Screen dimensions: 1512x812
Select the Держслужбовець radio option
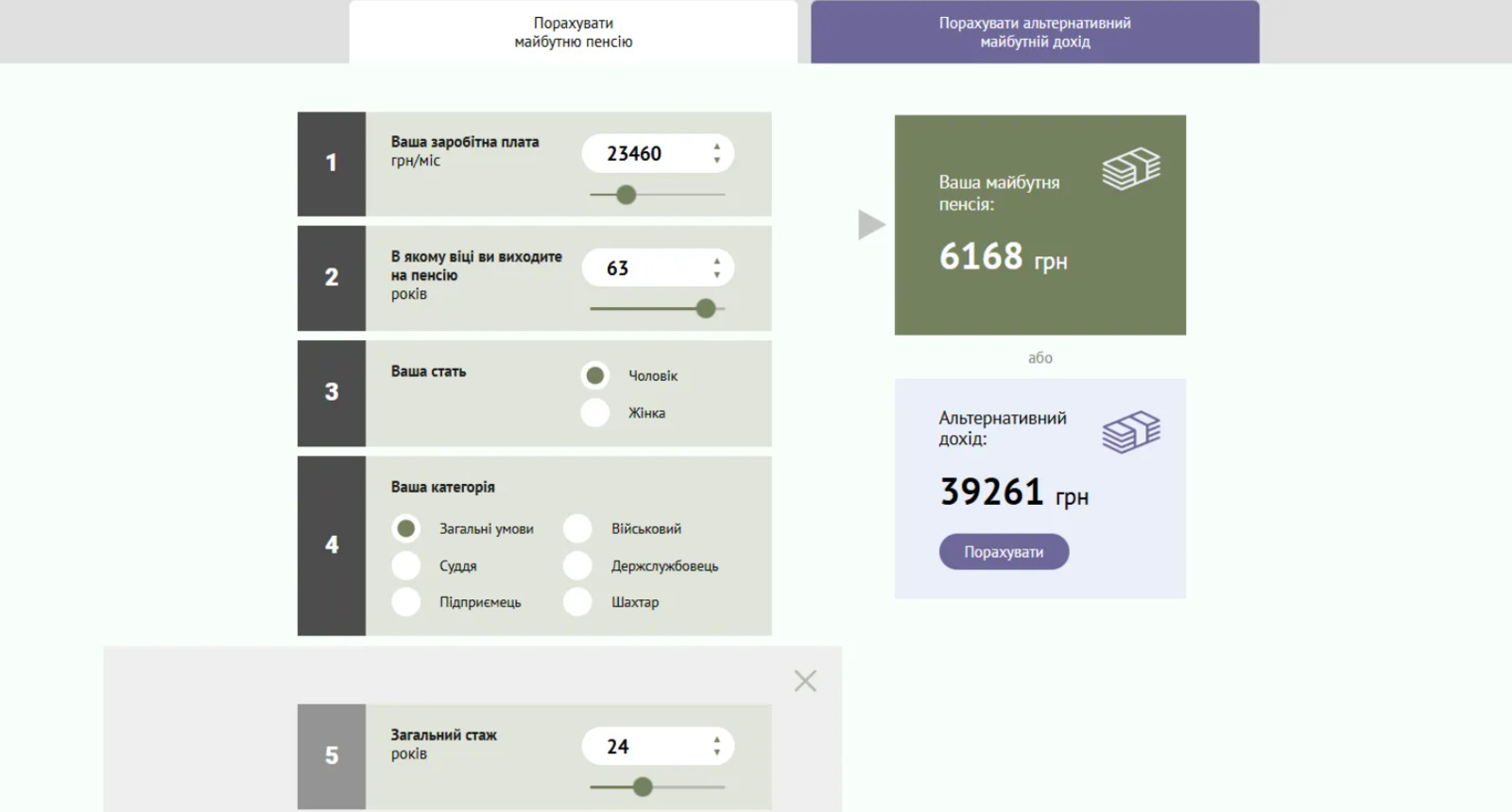tap(577, 565)
